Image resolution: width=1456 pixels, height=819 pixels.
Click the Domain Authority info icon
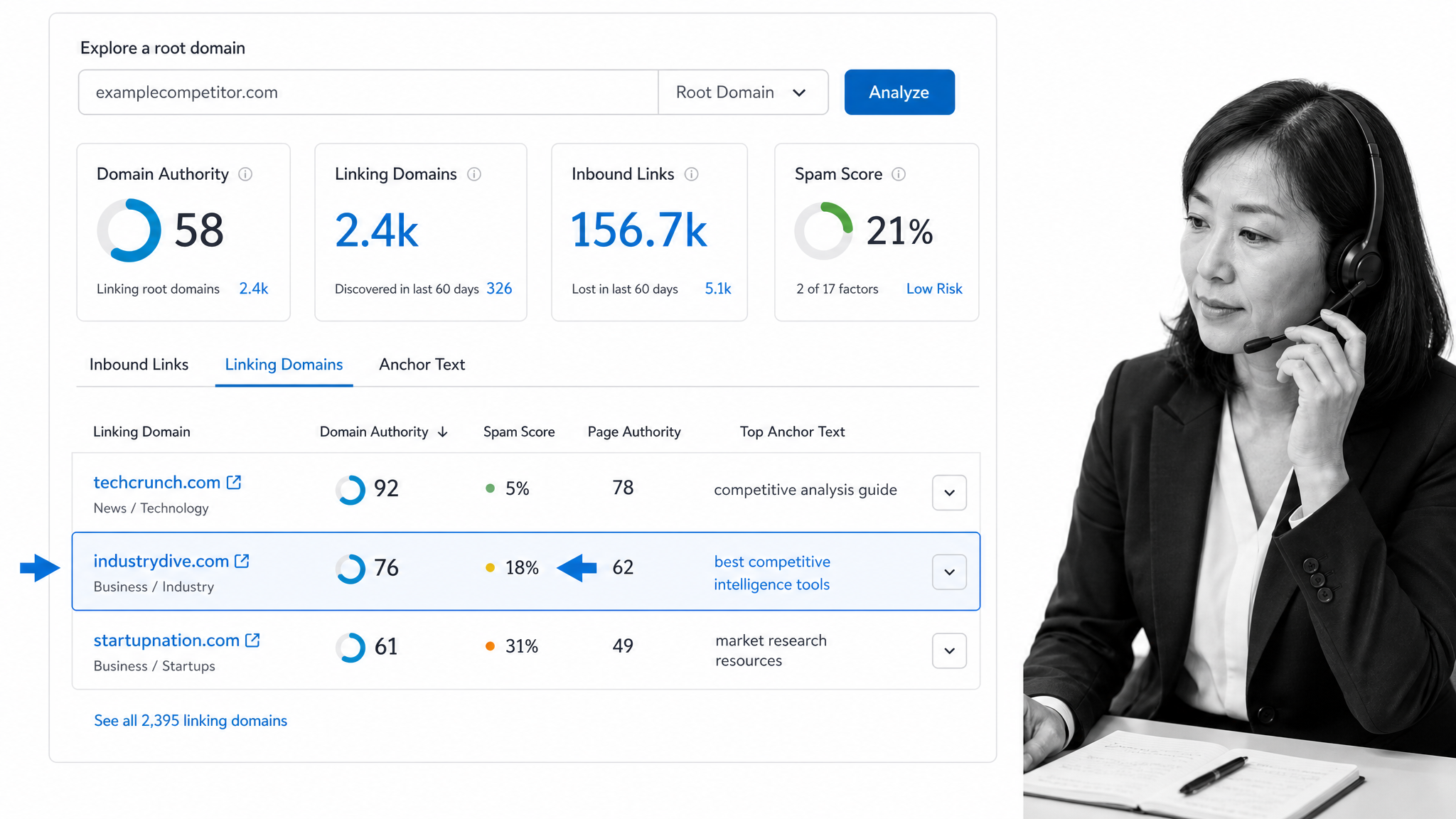click(x=245, y=174)
